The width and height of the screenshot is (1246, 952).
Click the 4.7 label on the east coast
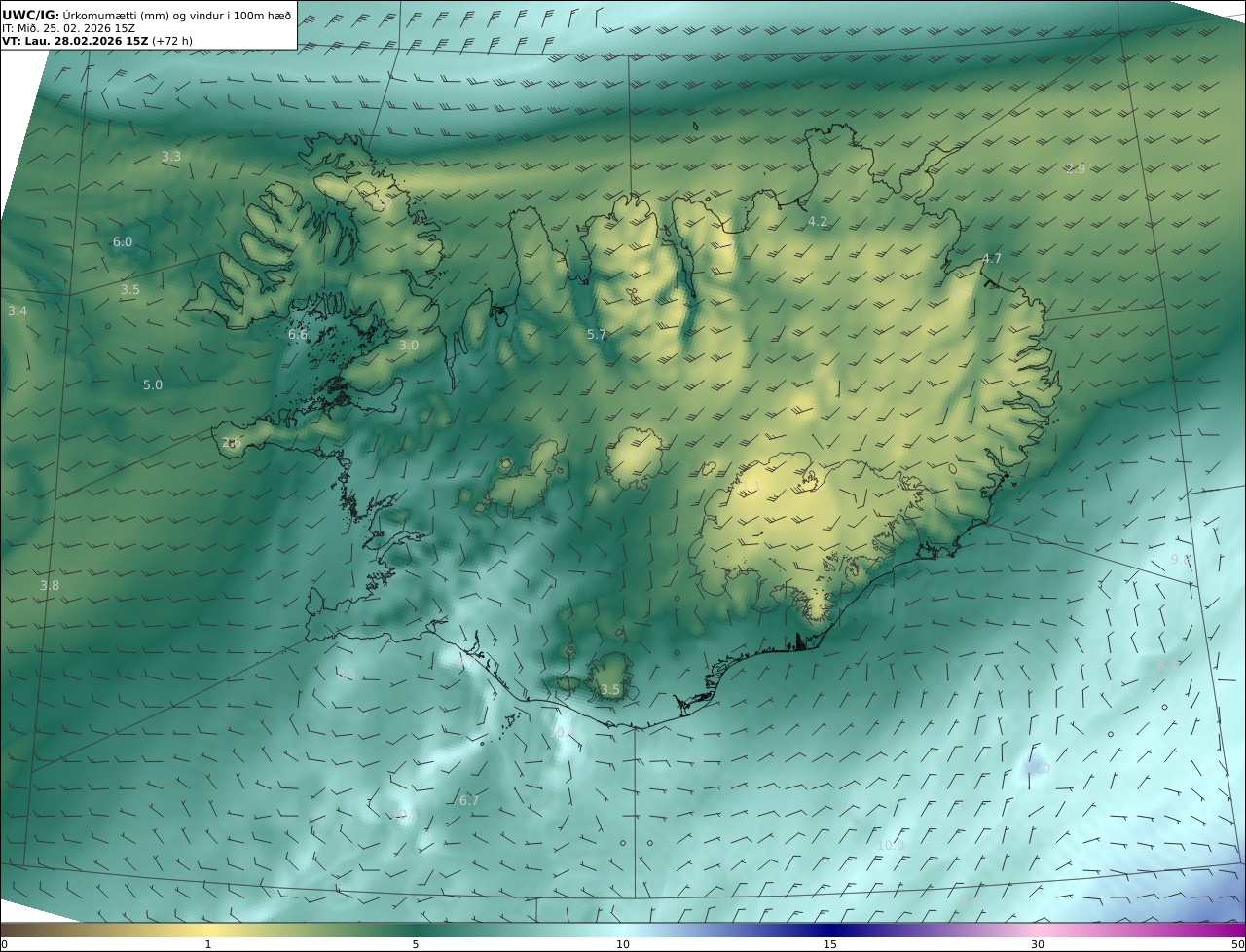pos(991,259)
